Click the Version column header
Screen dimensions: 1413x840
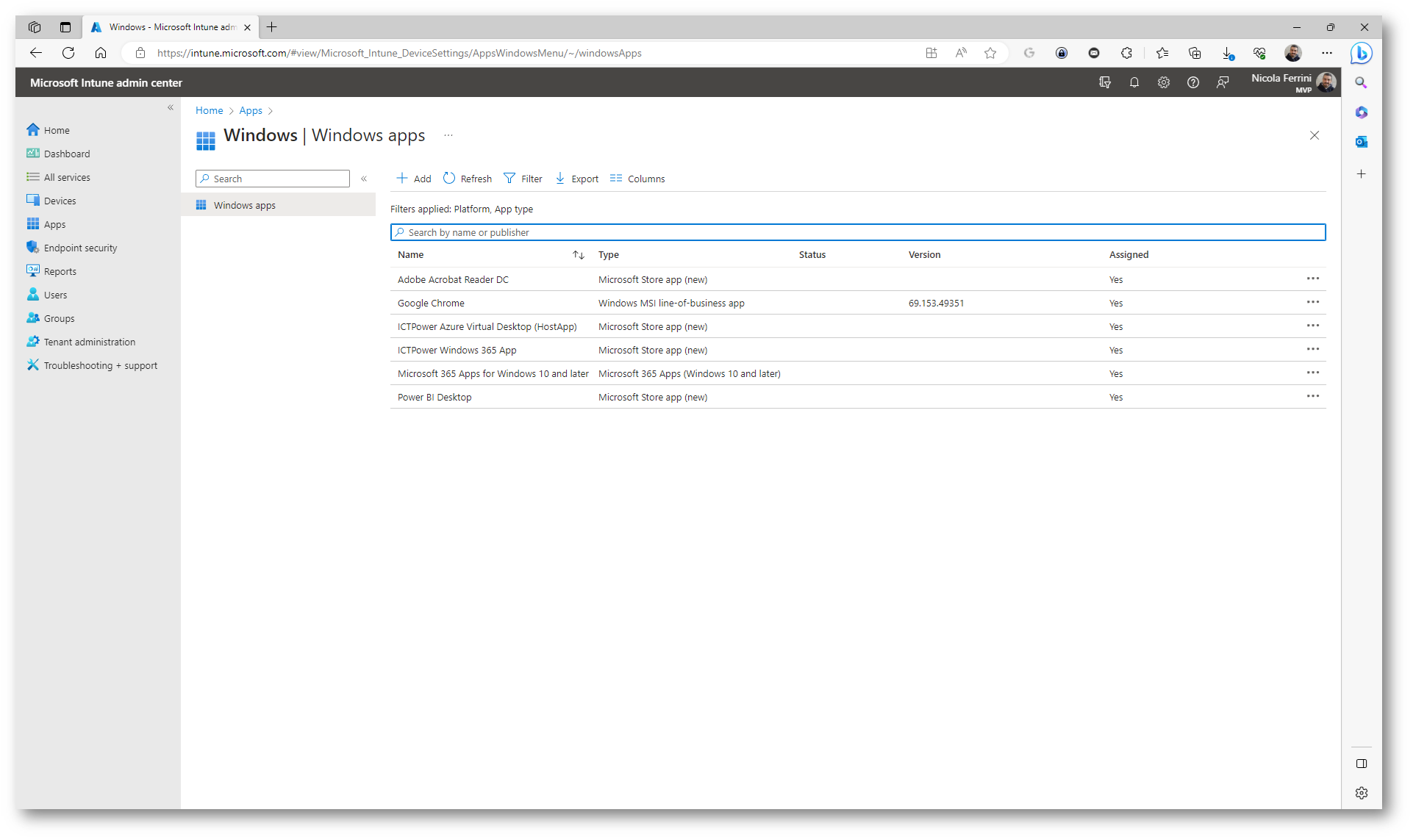pos(924,255)
